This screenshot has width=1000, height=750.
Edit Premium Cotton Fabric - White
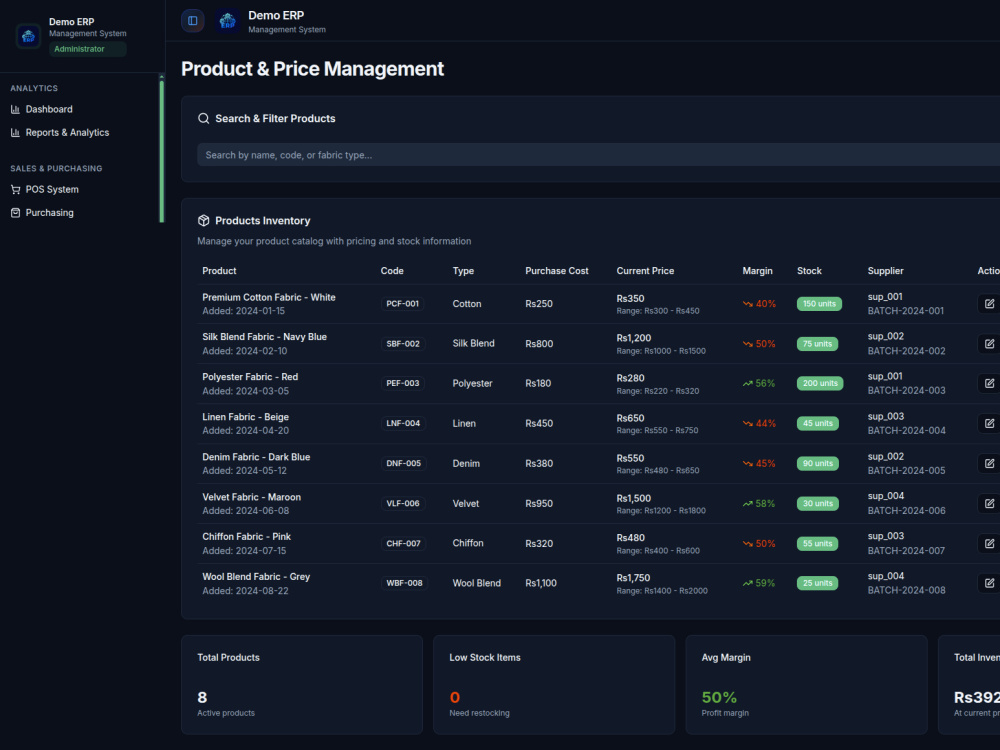(989, 304)
